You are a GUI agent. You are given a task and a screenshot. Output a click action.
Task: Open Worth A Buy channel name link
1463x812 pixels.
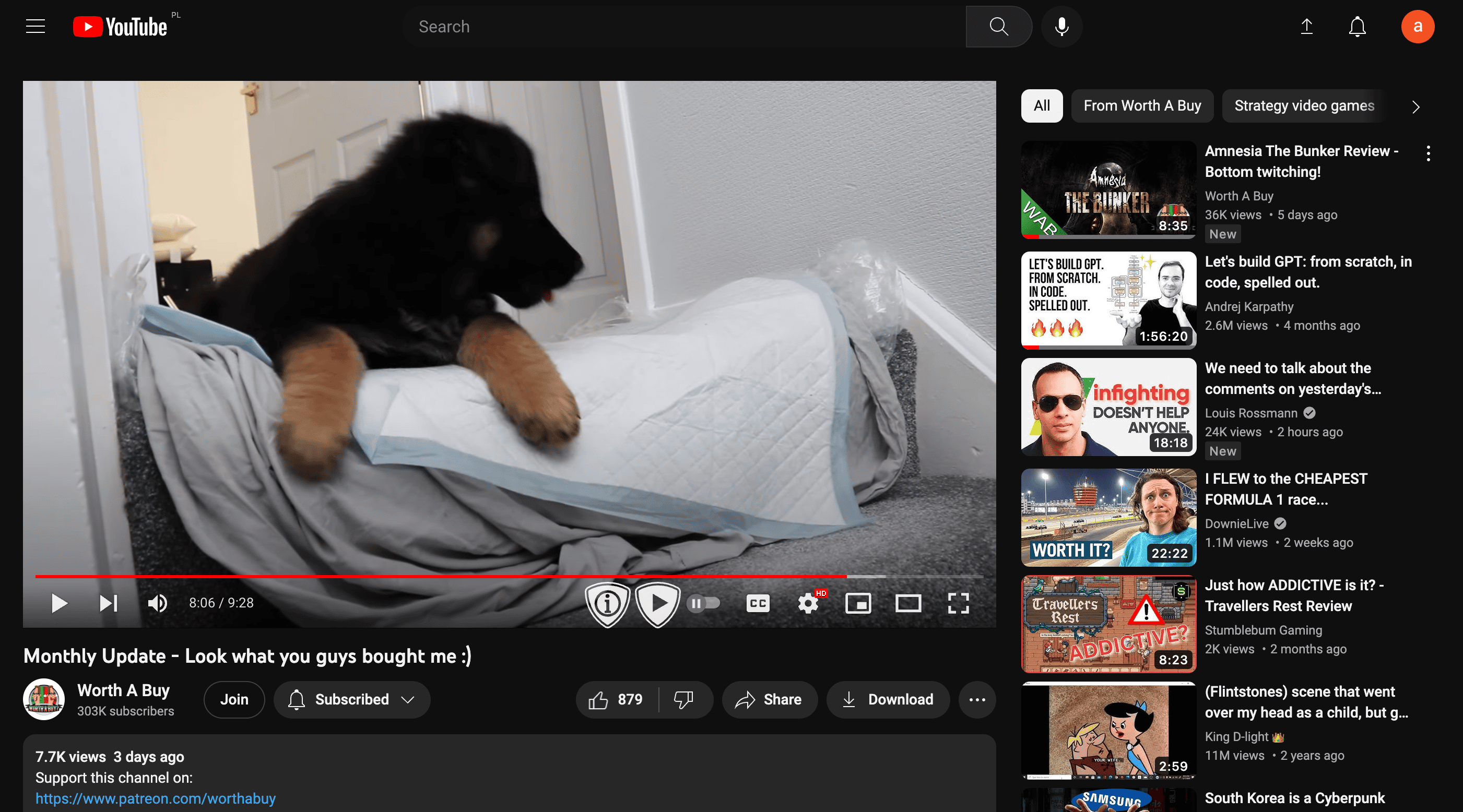(x=123, y=690)
